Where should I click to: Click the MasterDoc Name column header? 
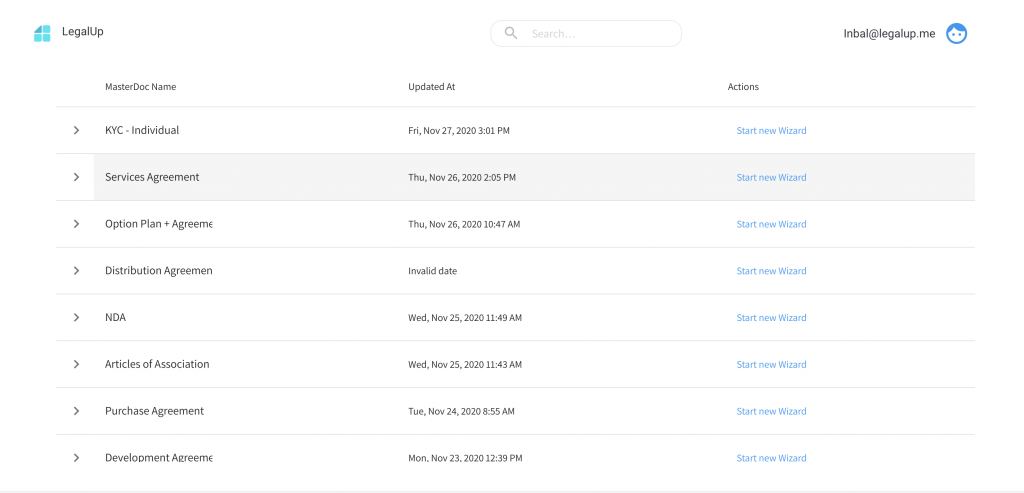[140, 87]
